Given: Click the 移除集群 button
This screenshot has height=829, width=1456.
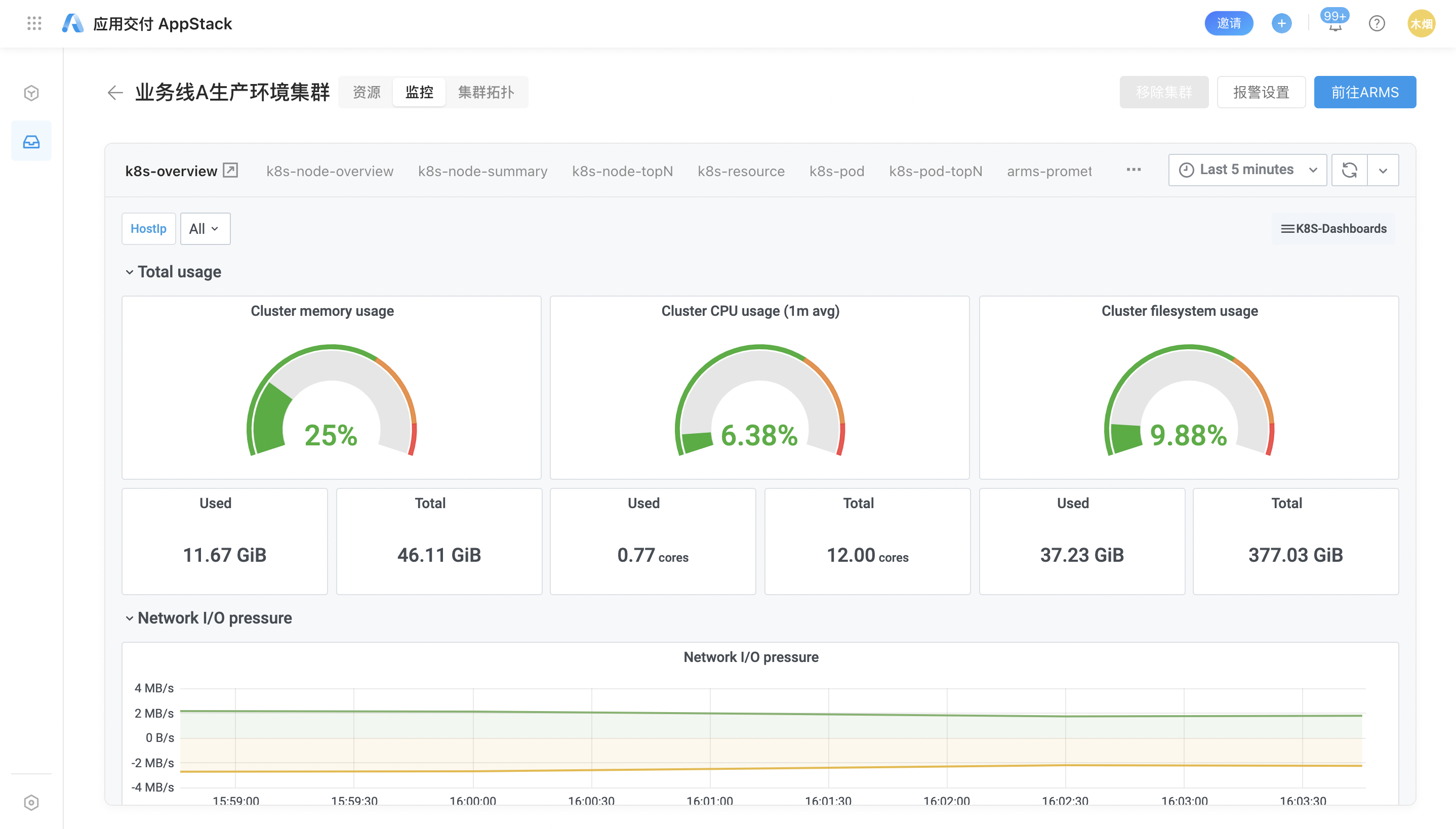Looking at the screenshot, I should [1163, 92].
